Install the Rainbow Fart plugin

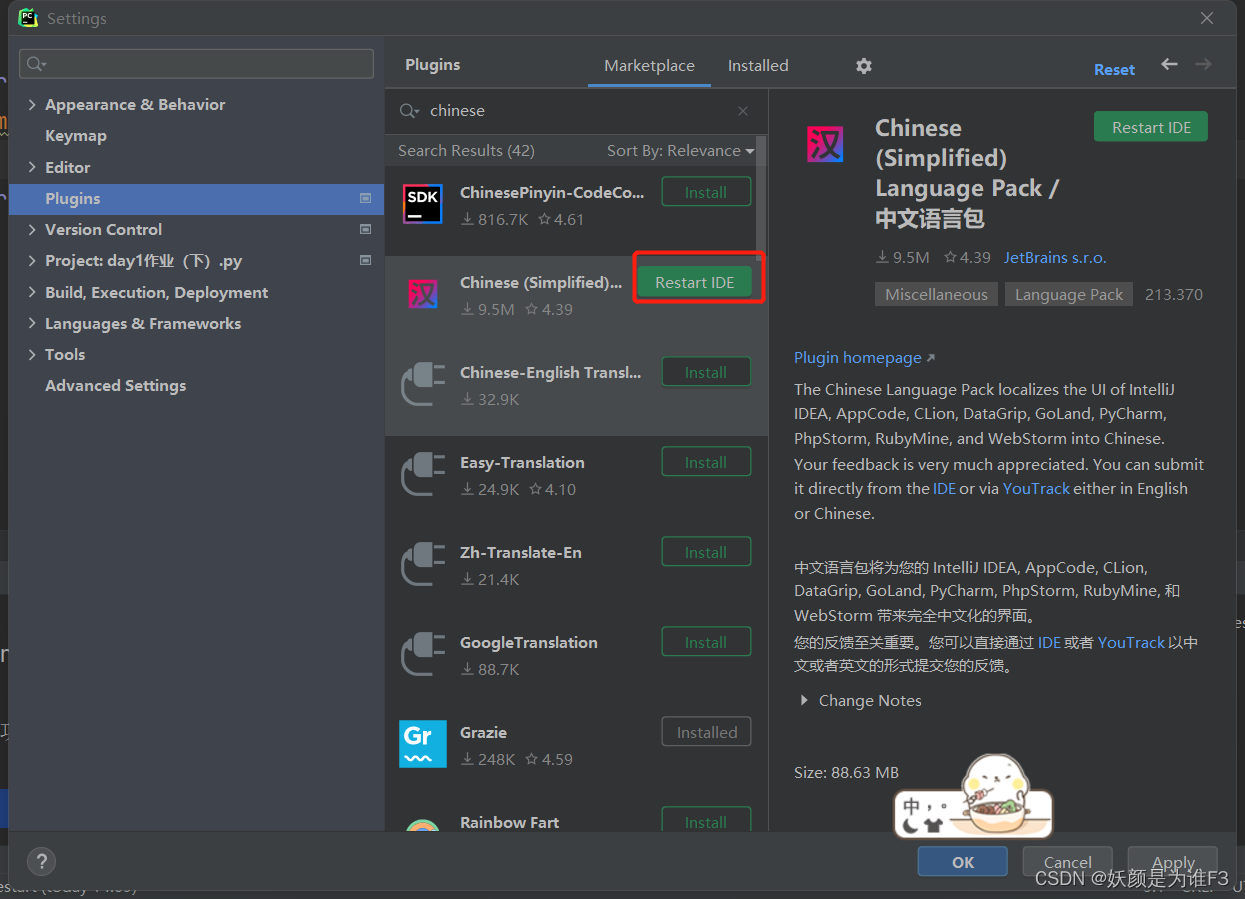coord(706,820)
